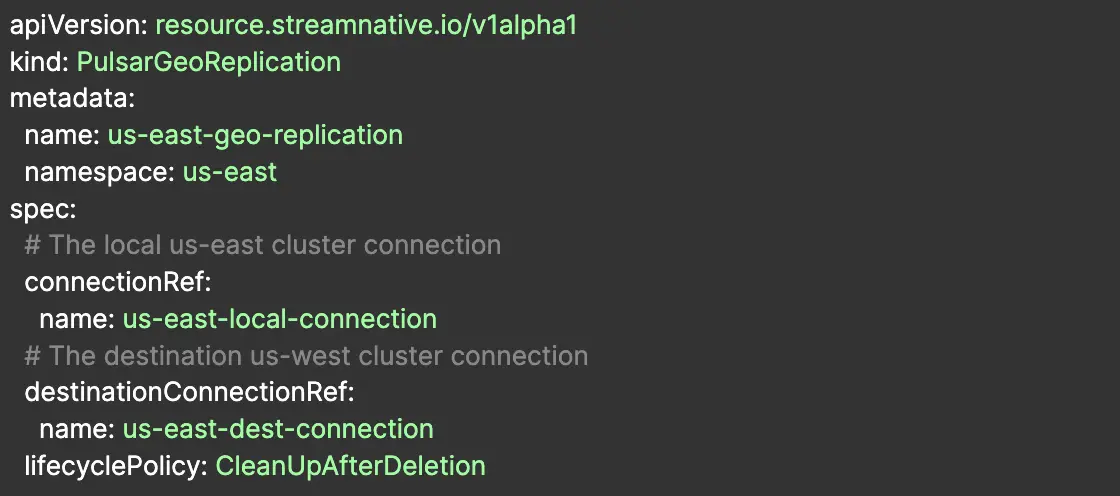Screen dimensions: 1120x496
Task: Click the destinationConnectionRef key
Action: click(x=189, y=393)
